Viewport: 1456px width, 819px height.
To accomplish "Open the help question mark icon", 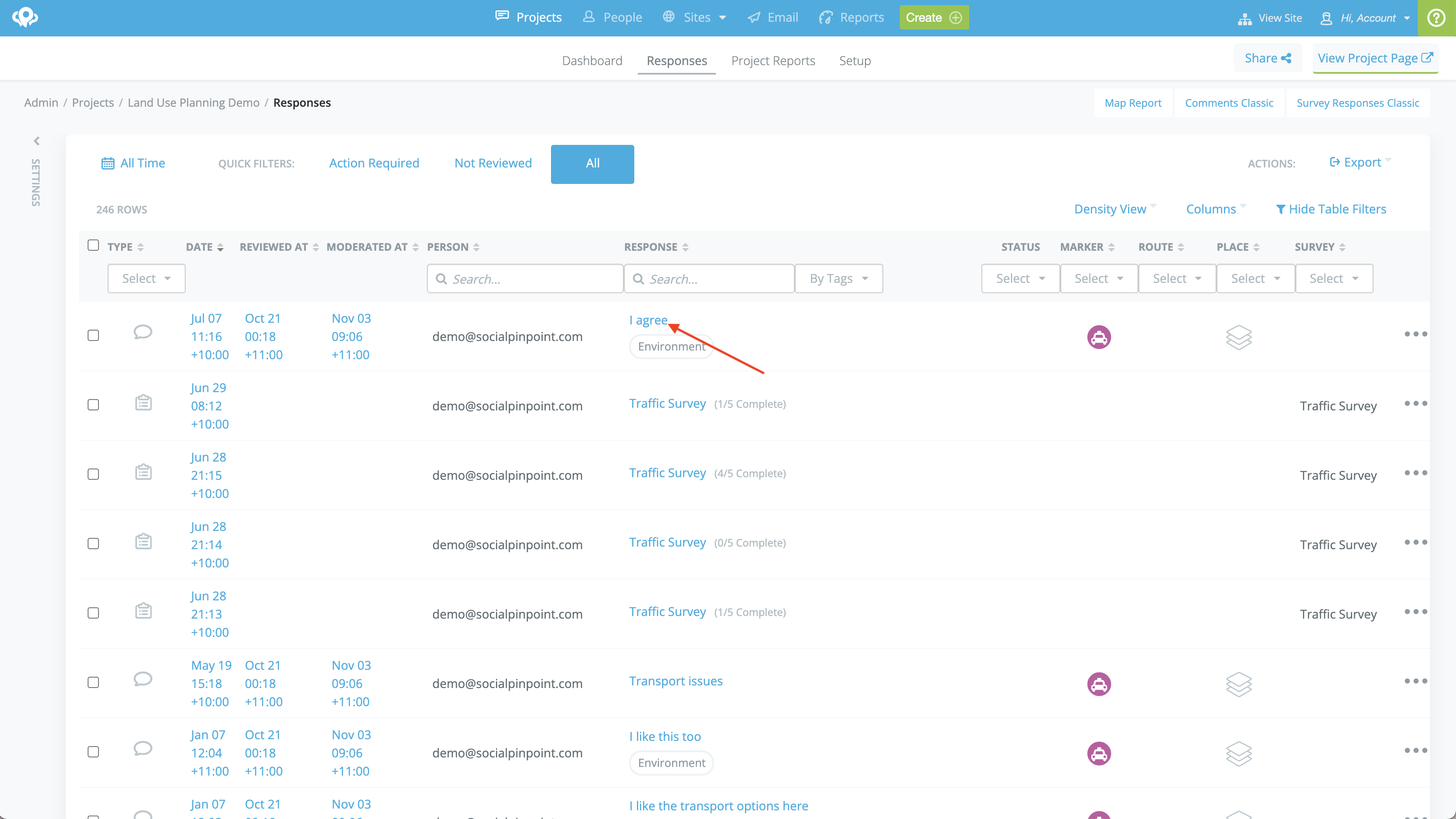I will (x=1436, y=17).
